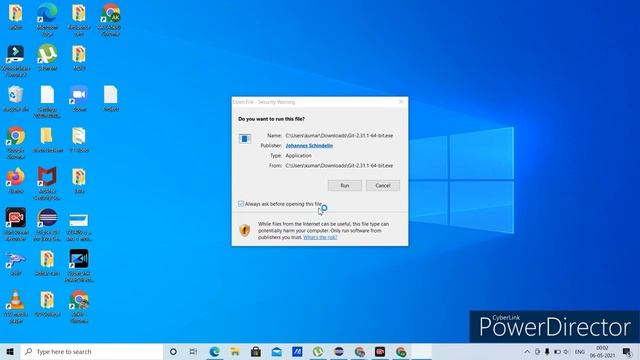Open Google Chrome desktop shortcut
Viewport: 640px width, 360px height.
coord(16,142)
